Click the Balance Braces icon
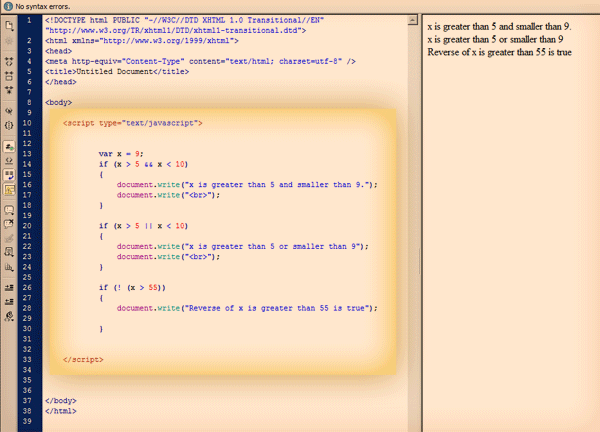Viewport: 600px width, 432px height. (9, 125)
